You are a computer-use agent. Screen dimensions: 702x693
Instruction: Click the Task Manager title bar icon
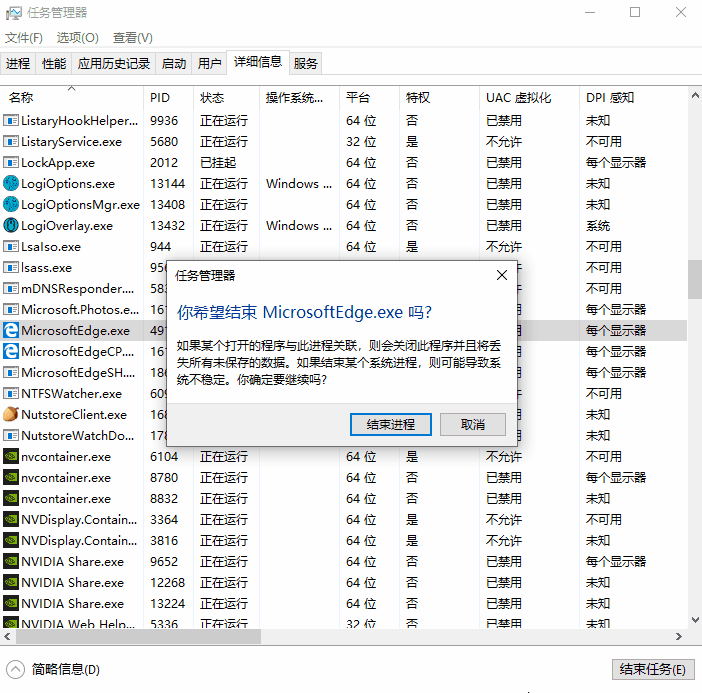tap(13, 13)
